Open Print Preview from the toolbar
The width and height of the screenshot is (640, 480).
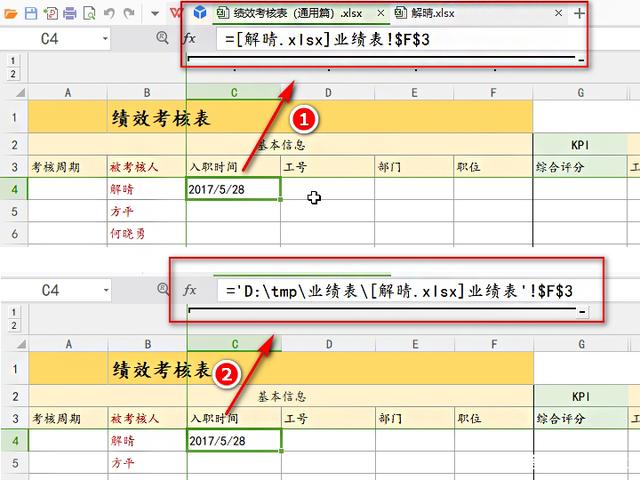(x=89, y=13)
